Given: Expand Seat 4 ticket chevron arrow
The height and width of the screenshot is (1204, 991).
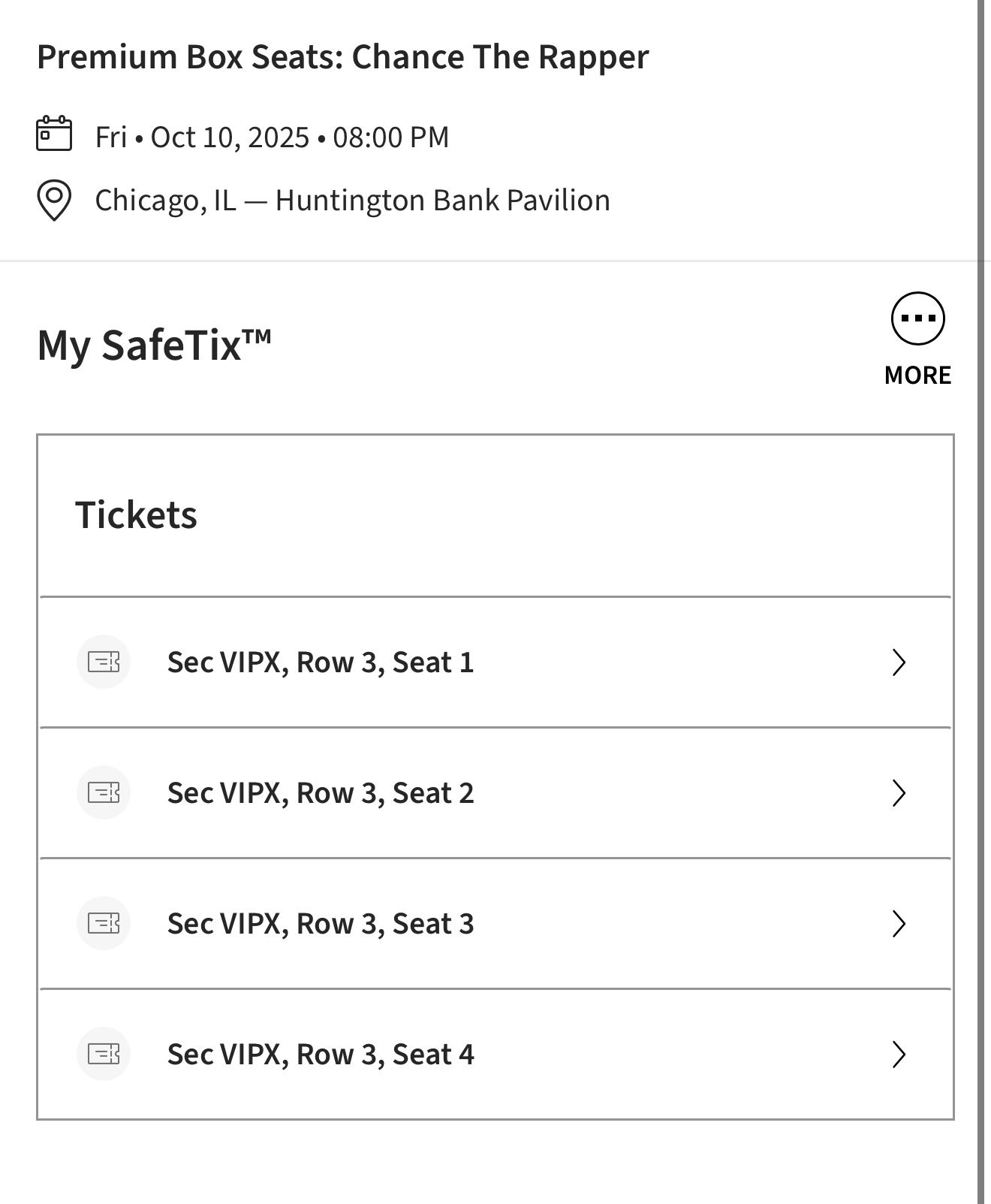Looking at the screenshot, I should tap(899, 1055).
